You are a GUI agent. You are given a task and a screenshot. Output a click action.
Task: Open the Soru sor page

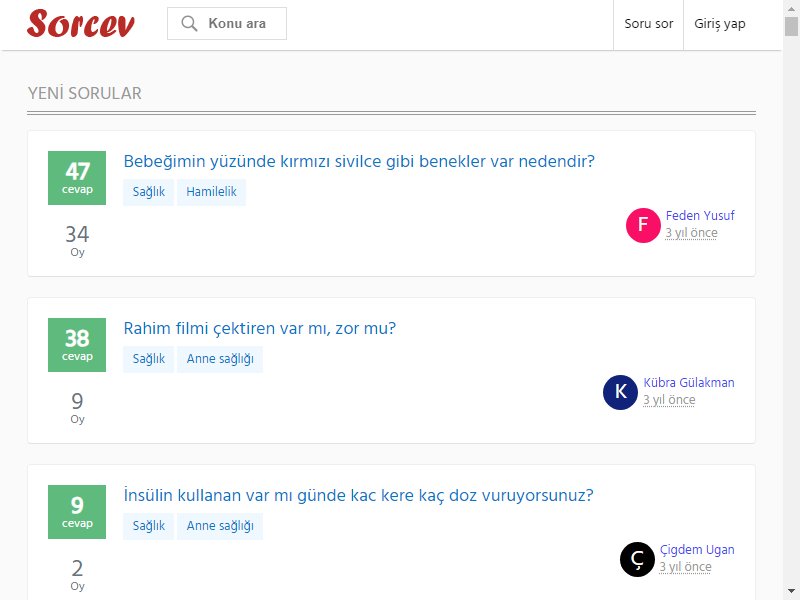coord(648,24)
